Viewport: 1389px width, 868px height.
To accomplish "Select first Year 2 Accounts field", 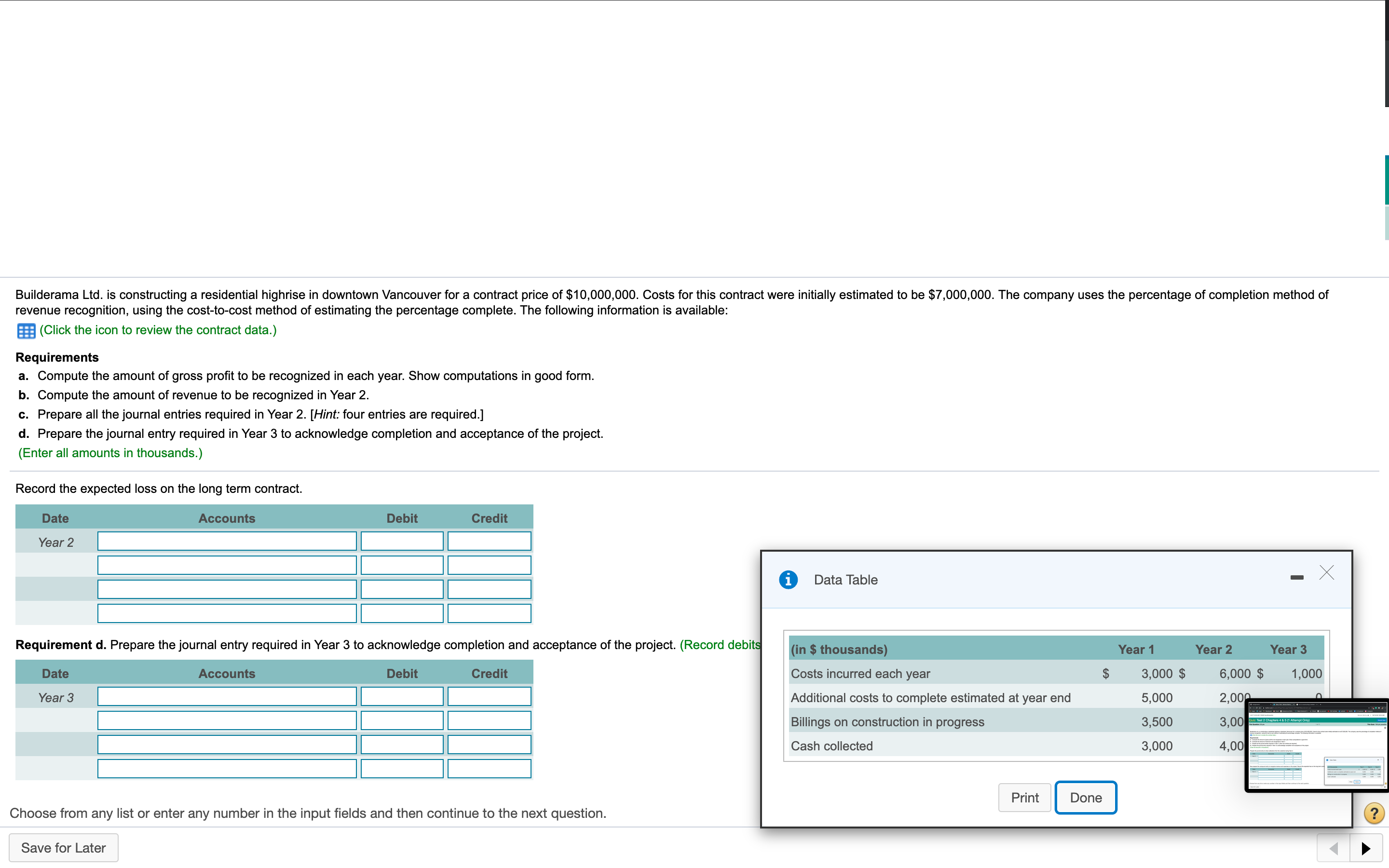I will click(x=227, y=541).
